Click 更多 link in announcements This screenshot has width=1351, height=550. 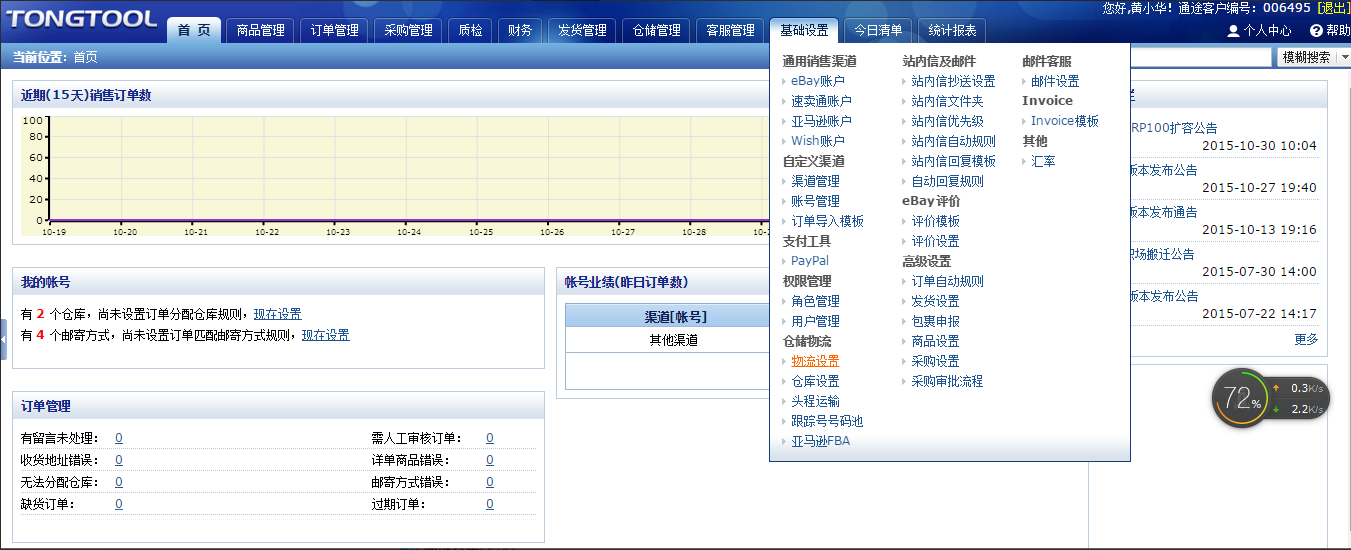pos(1306,339)
